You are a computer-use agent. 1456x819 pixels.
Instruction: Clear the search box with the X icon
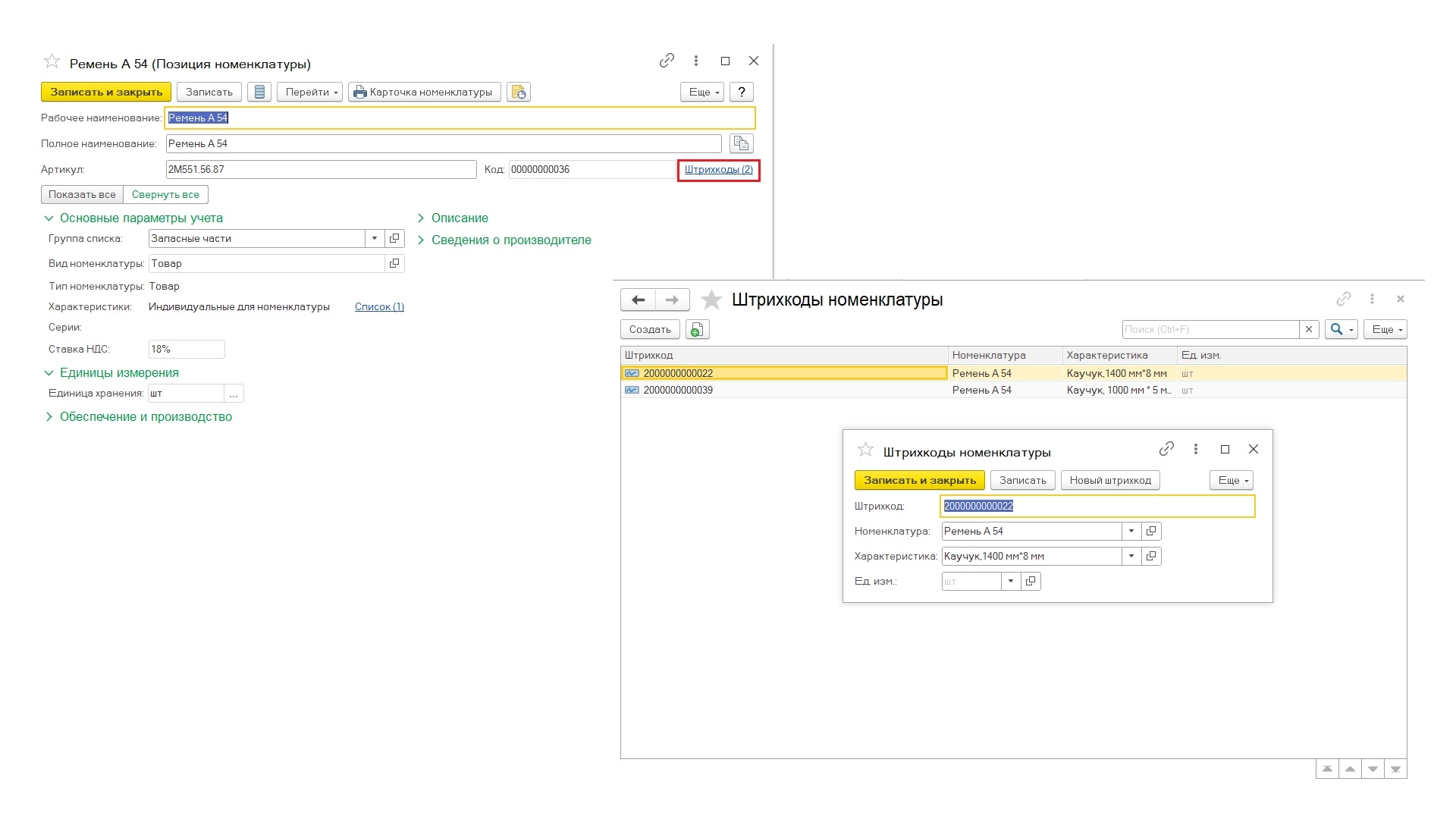pyautogui.click(x=1308, y=330)
